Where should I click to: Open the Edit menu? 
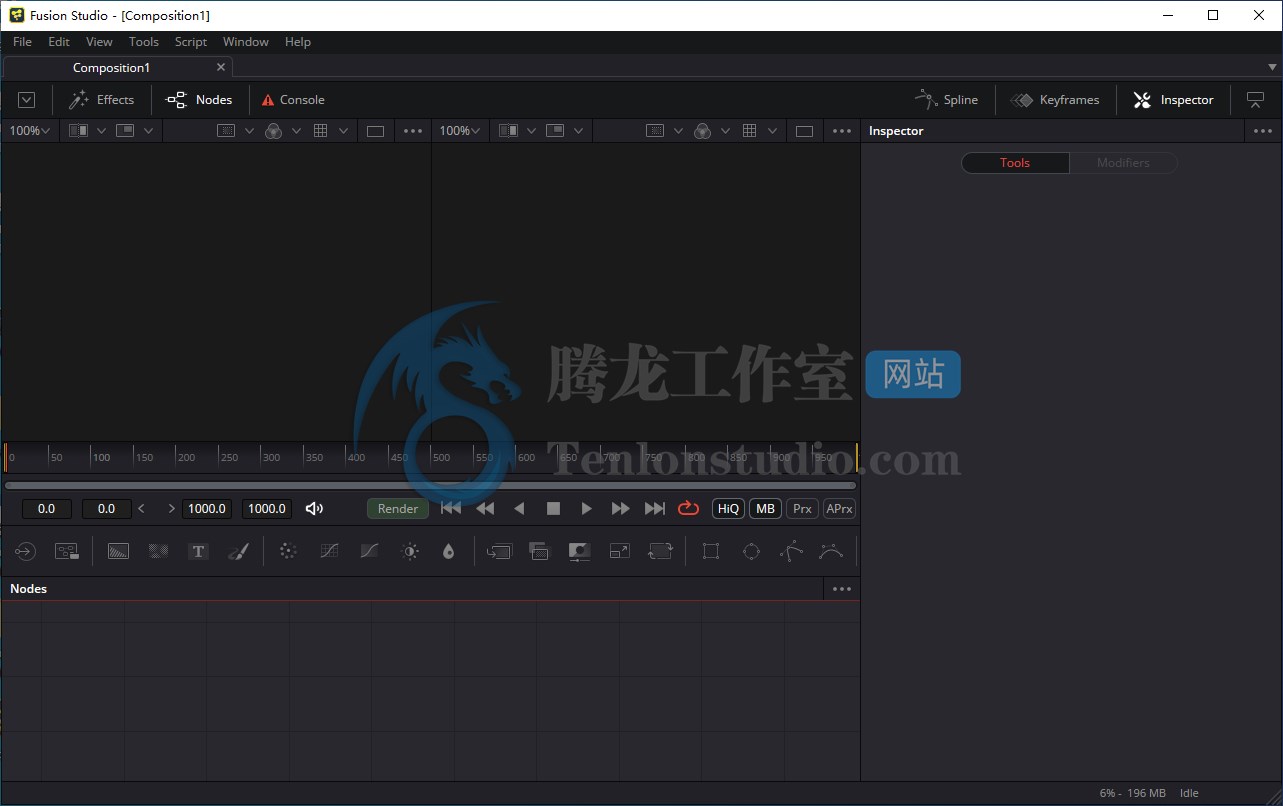[x=59, y=42]
